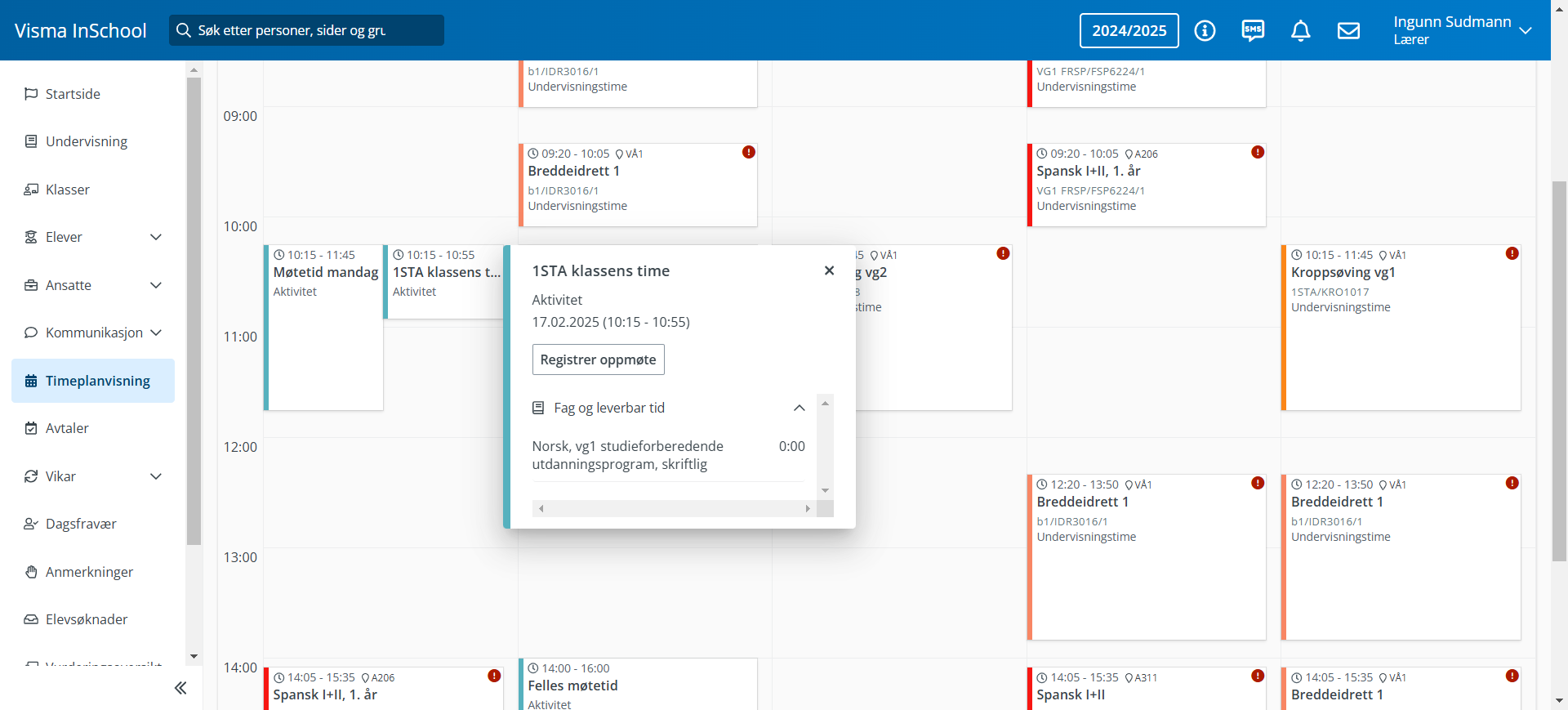Click alert icon on 09:20 Breddeidrett 1 lesson

click(x=748, y=153)
